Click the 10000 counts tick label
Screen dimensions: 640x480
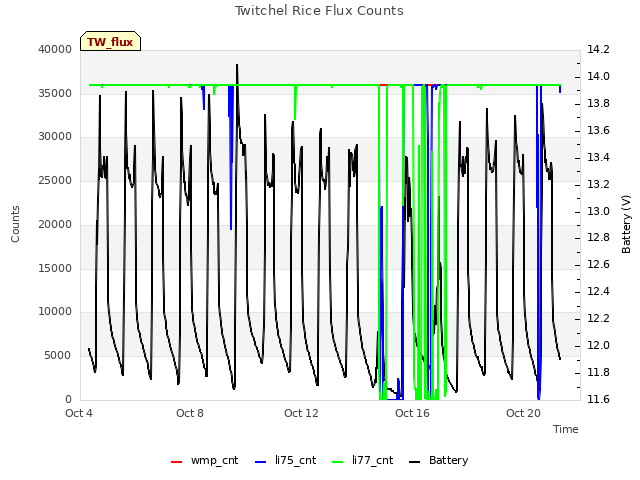pos(55,312)
